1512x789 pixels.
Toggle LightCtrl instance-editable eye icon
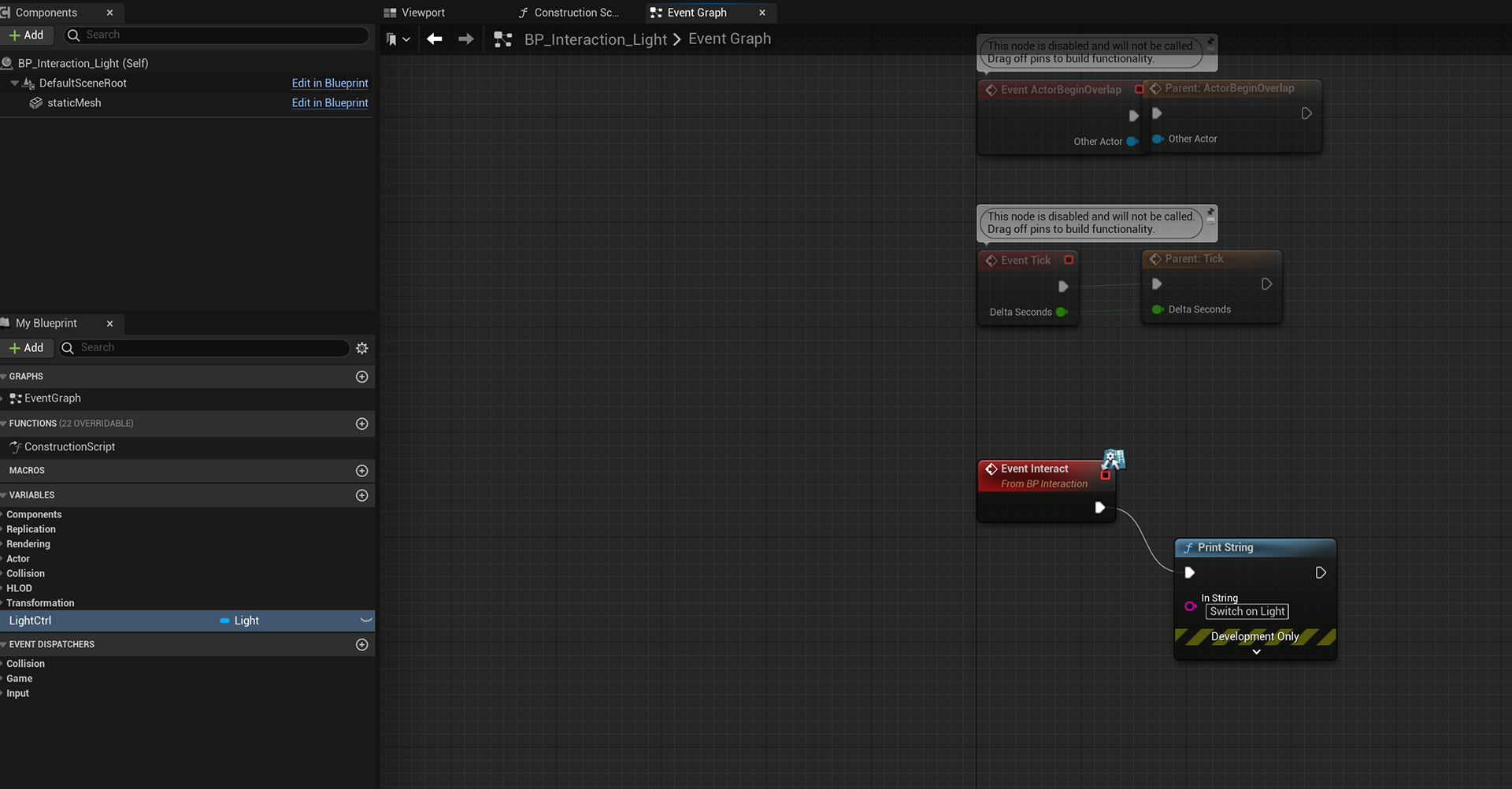366,620
